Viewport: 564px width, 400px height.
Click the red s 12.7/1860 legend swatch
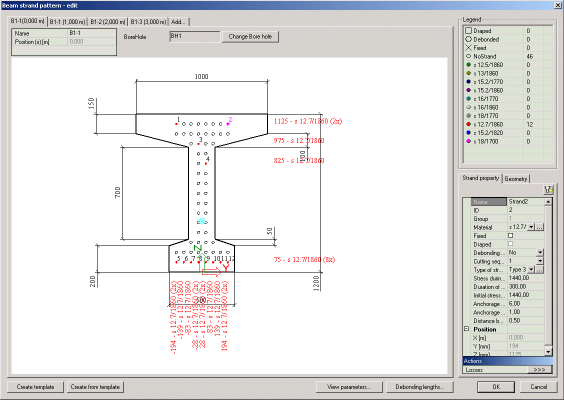468,124
